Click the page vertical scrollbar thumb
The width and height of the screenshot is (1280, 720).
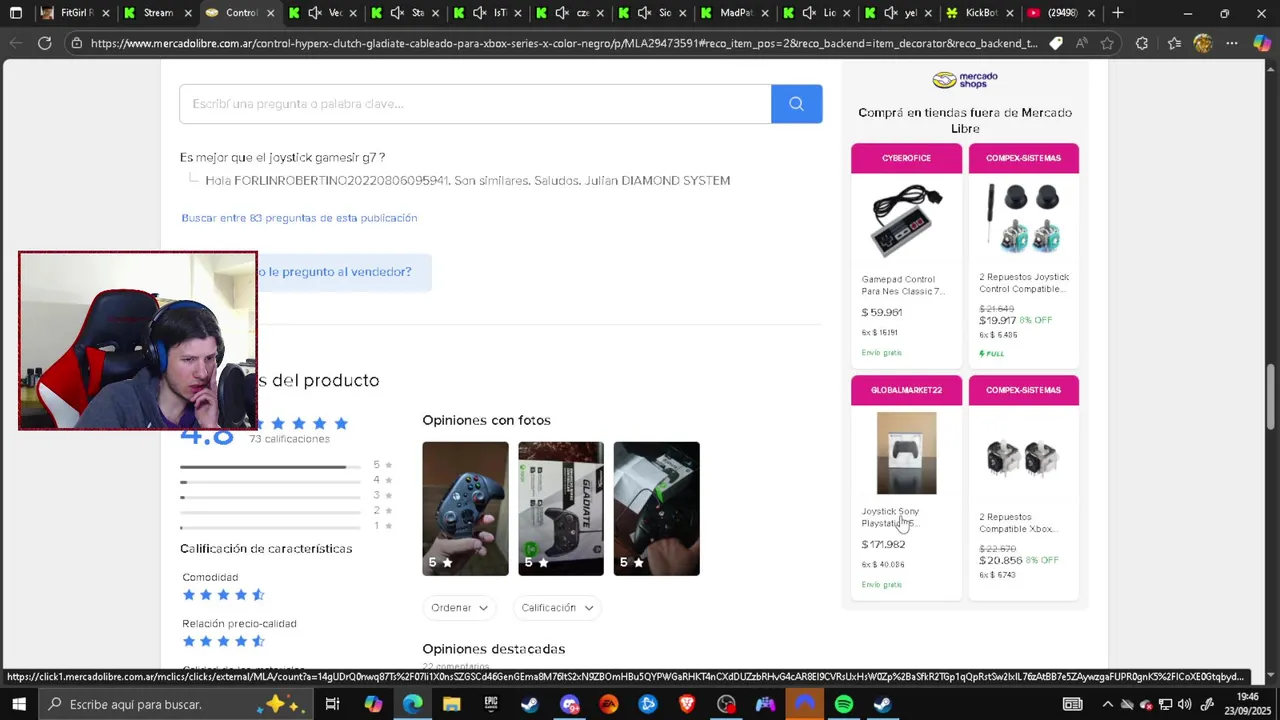click(1271, 397)
